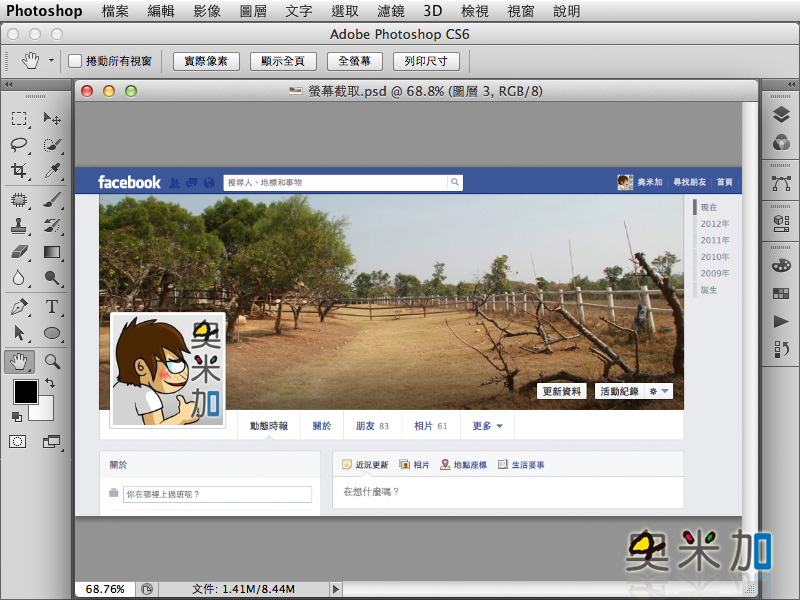Click the 顯示全頁 button
The image size is (800, 600).
(283, 61)
